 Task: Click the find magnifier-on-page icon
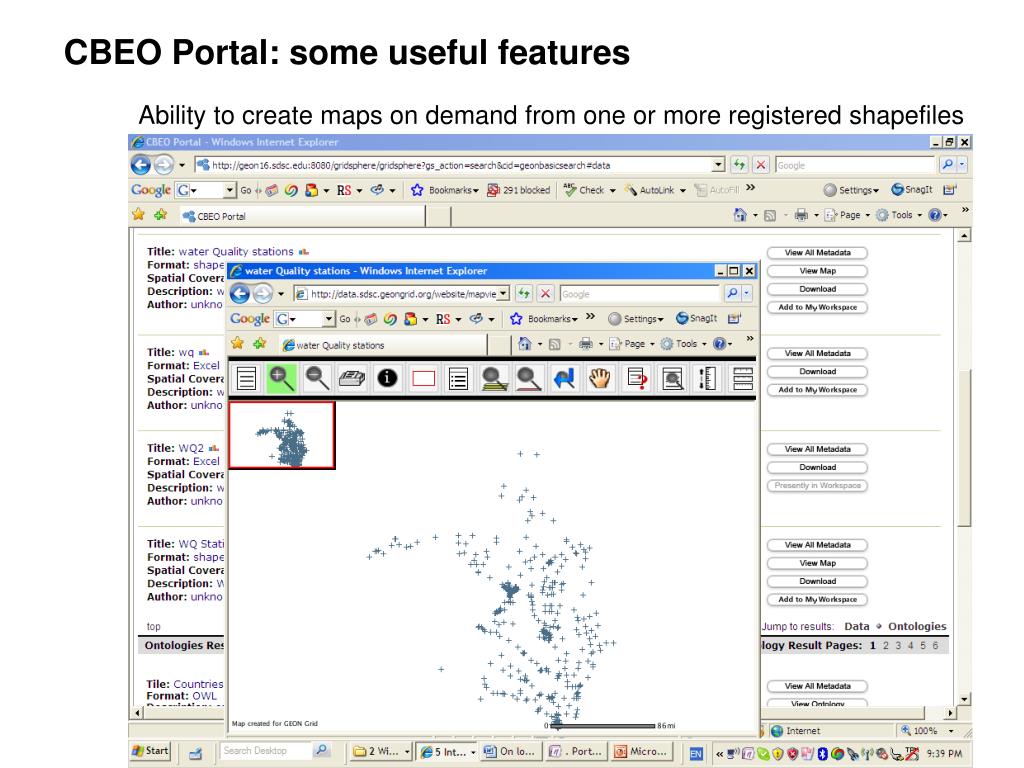(x=672, y=378)
